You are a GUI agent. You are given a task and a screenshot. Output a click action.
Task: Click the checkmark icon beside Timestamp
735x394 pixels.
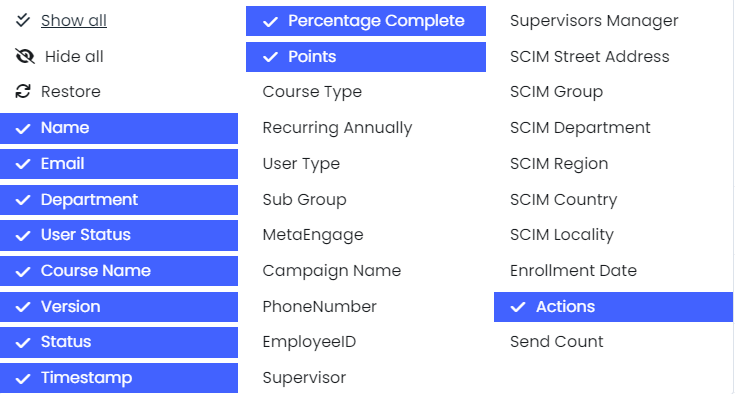22,379
